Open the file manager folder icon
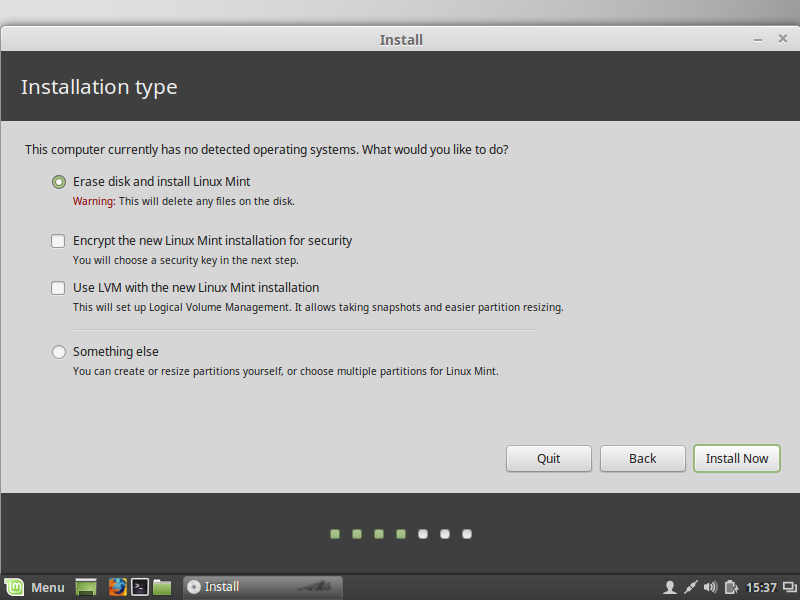The image size is (800, 600). tap(162, 587)
